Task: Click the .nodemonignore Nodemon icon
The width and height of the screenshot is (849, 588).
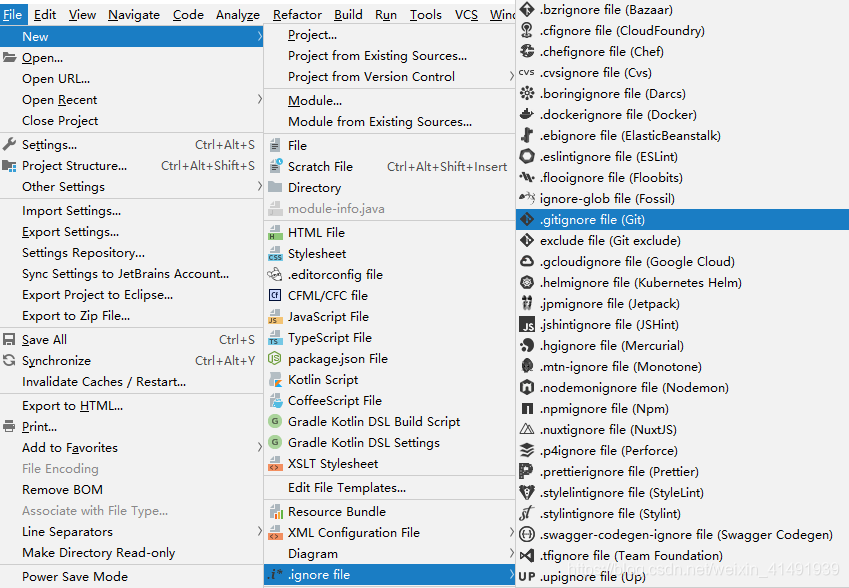Action: click(527, 387)
